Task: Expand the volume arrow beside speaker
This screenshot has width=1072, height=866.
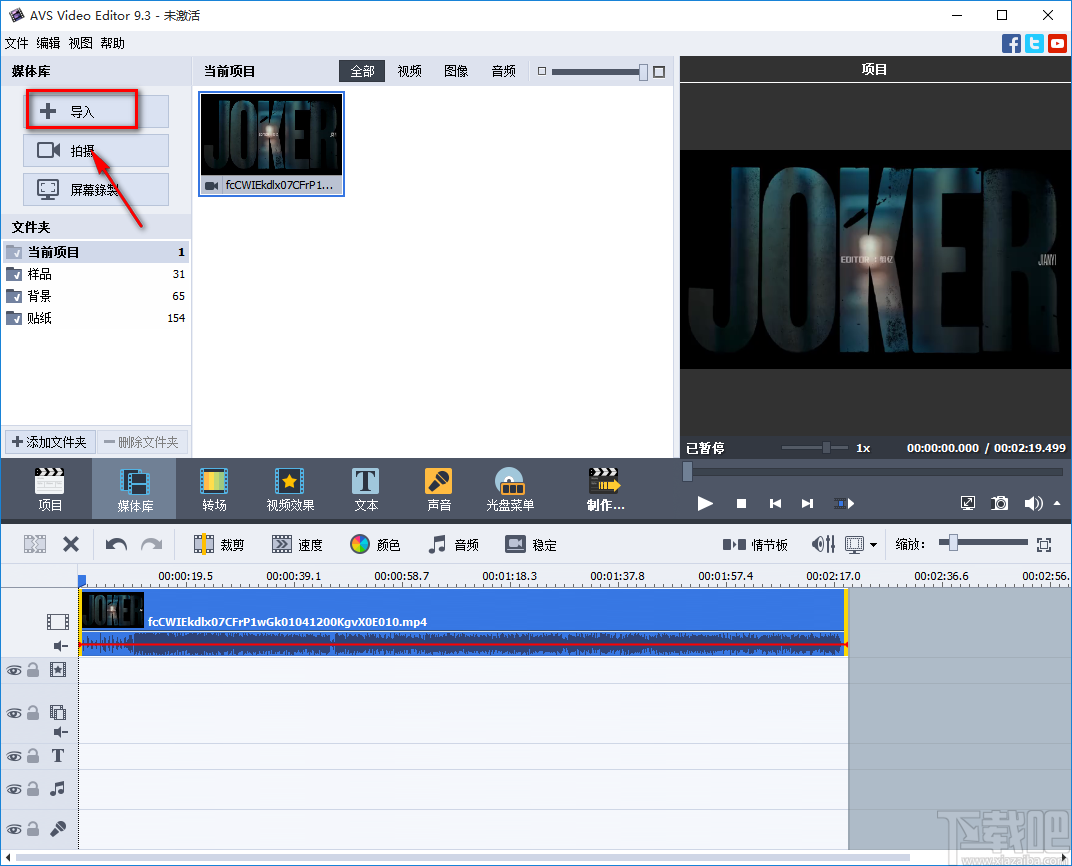Action: tap(1057, 504)
